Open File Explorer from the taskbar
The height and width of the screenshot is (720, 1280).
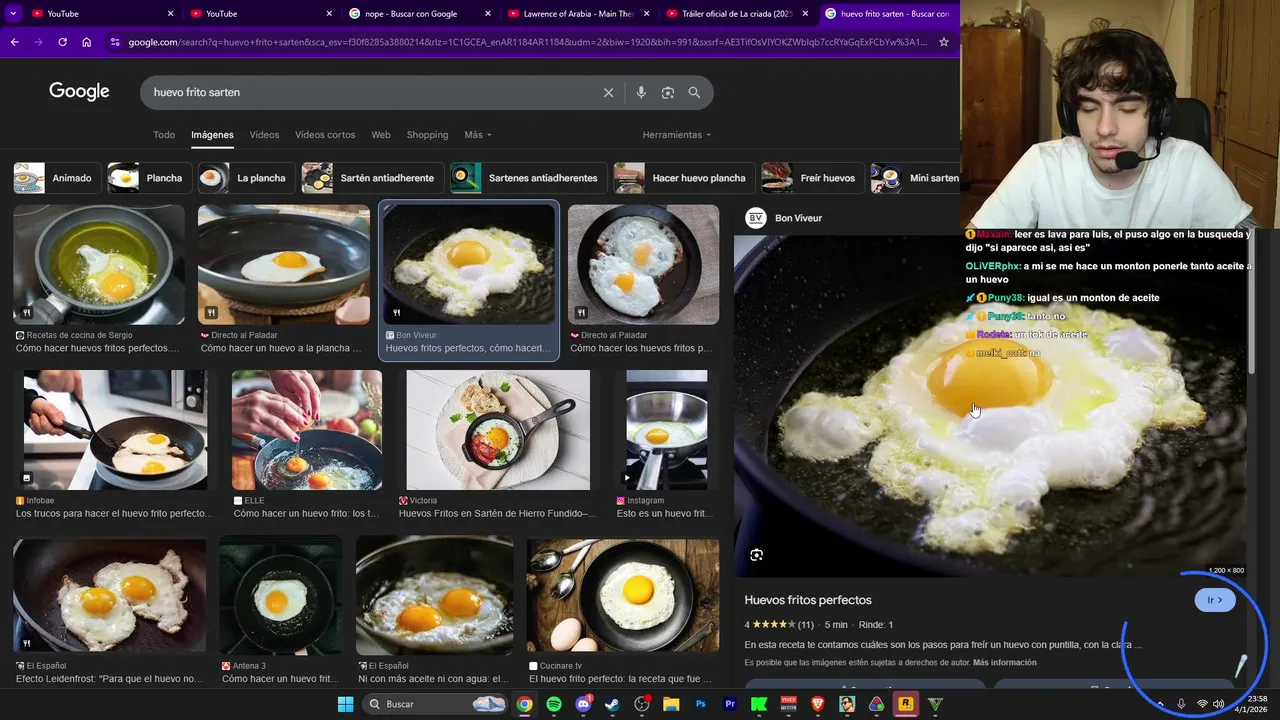tap(671, 704)
